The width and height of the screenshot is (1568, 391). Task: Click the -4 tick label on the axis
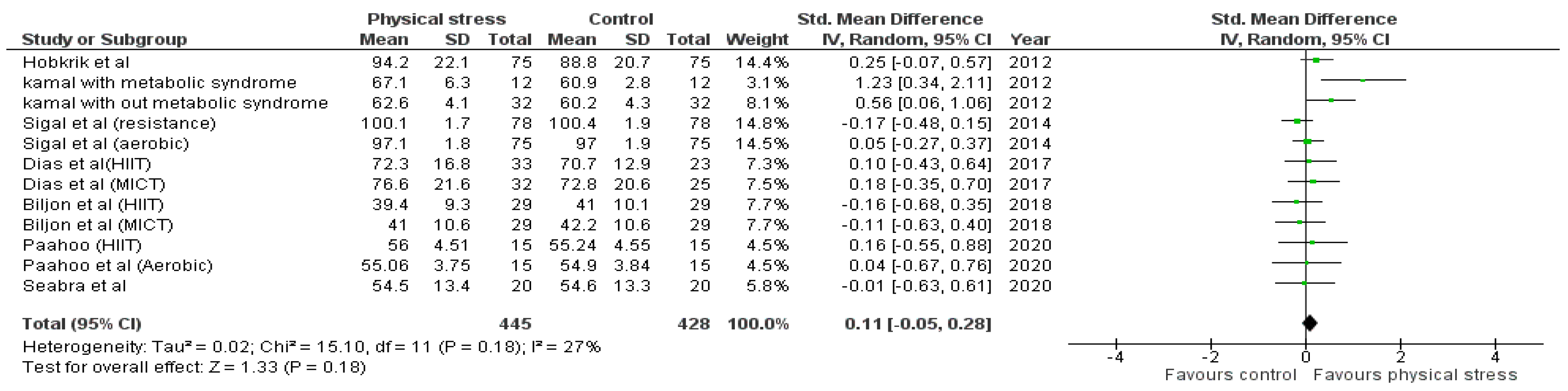[x=1115, y=357]
